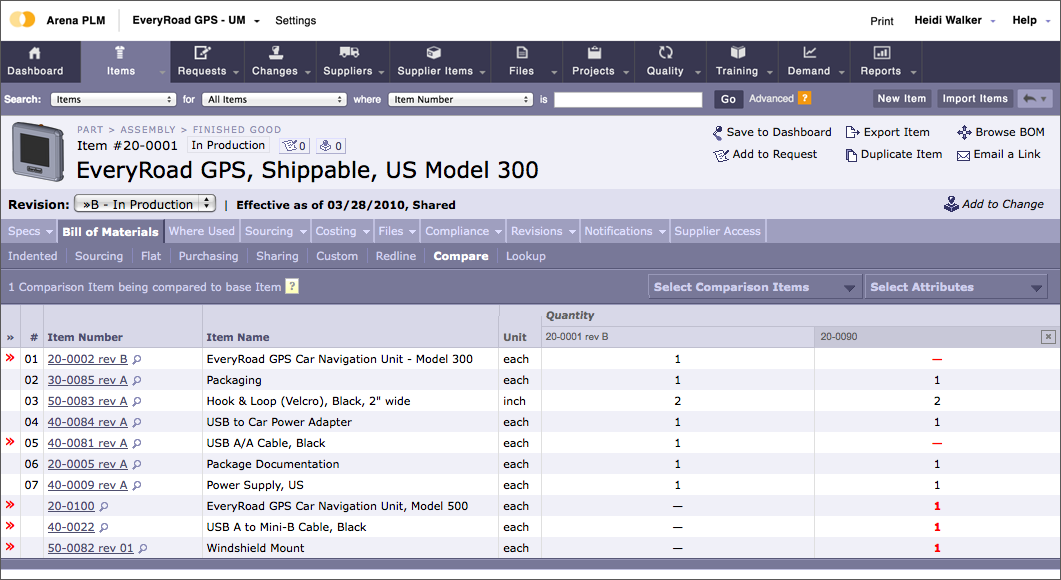This screenshot has width=1061, height=580.
Task: Click the Print link
Action: coord(882,21)
